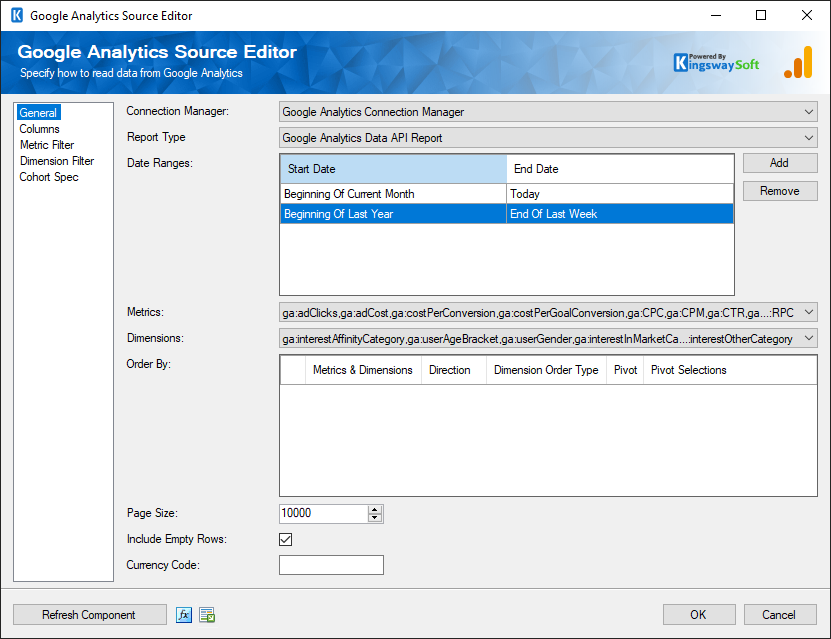
Task: Click the KingswaySoft logo in the header
Action: pyautogui.click(x=716, y=63)
